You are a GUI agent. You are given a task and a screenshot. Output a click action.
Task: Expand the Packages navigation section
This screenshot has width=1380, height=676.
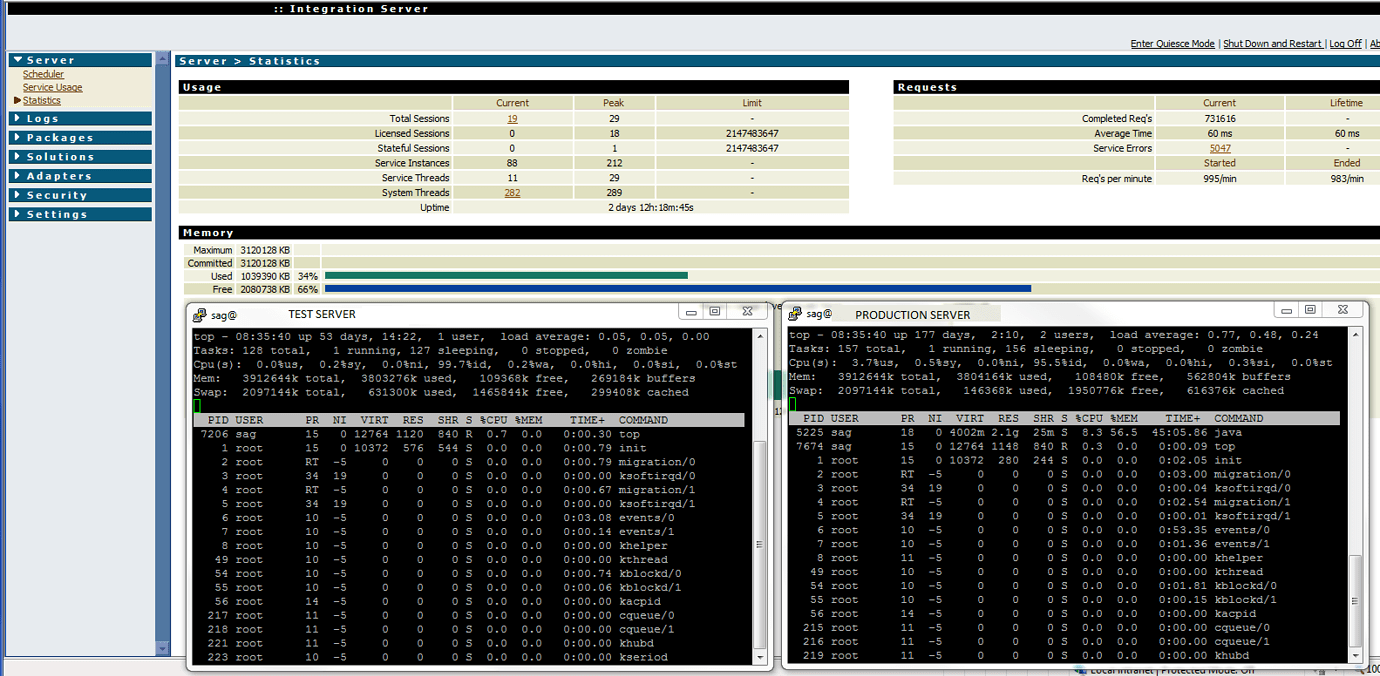(x=80, y=138)
